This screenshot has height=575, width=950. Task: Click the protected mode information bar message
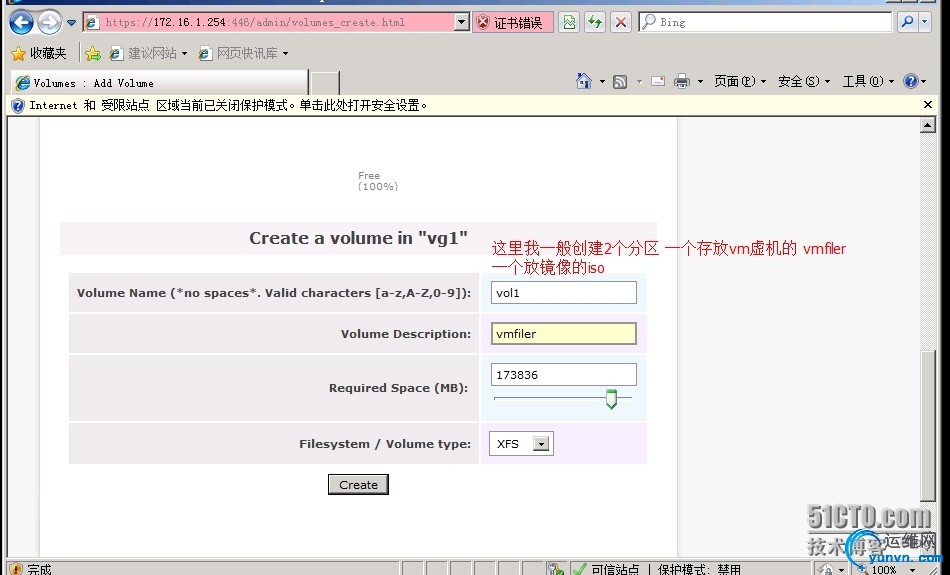[x=228, y=105]
